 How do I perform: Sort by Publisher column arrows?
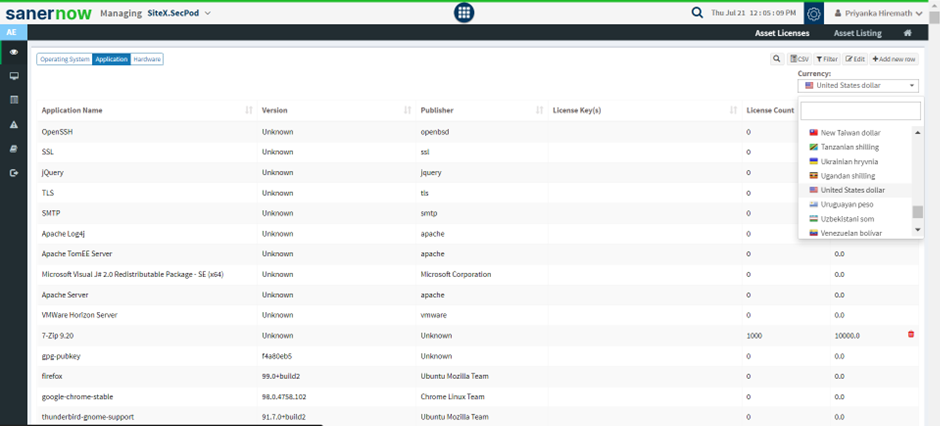pyautogui.click(x=538, y=110)
